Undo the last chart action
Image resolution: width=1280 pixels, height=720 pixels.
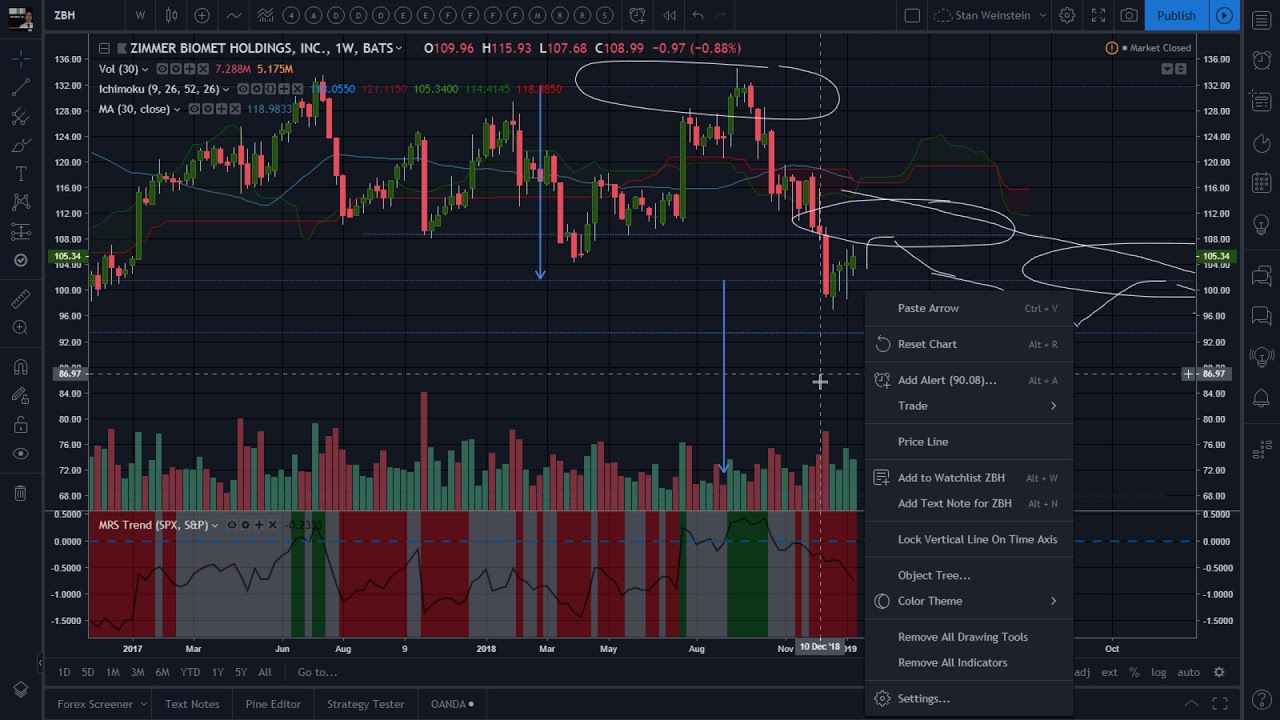coord(698,15)
